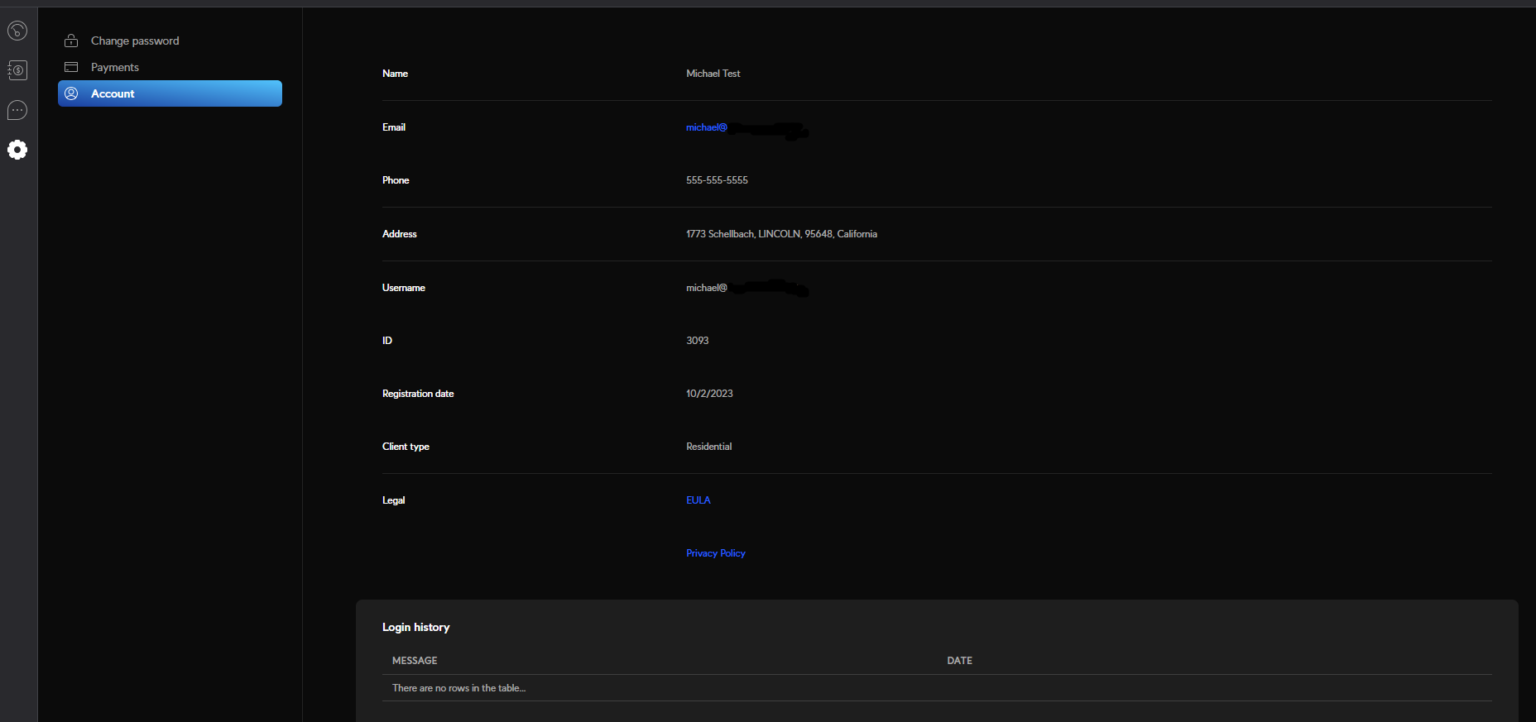Select the empty row in Login history table
The height and width of the screenshot is (722, 1536).
(x=459, y=687)
